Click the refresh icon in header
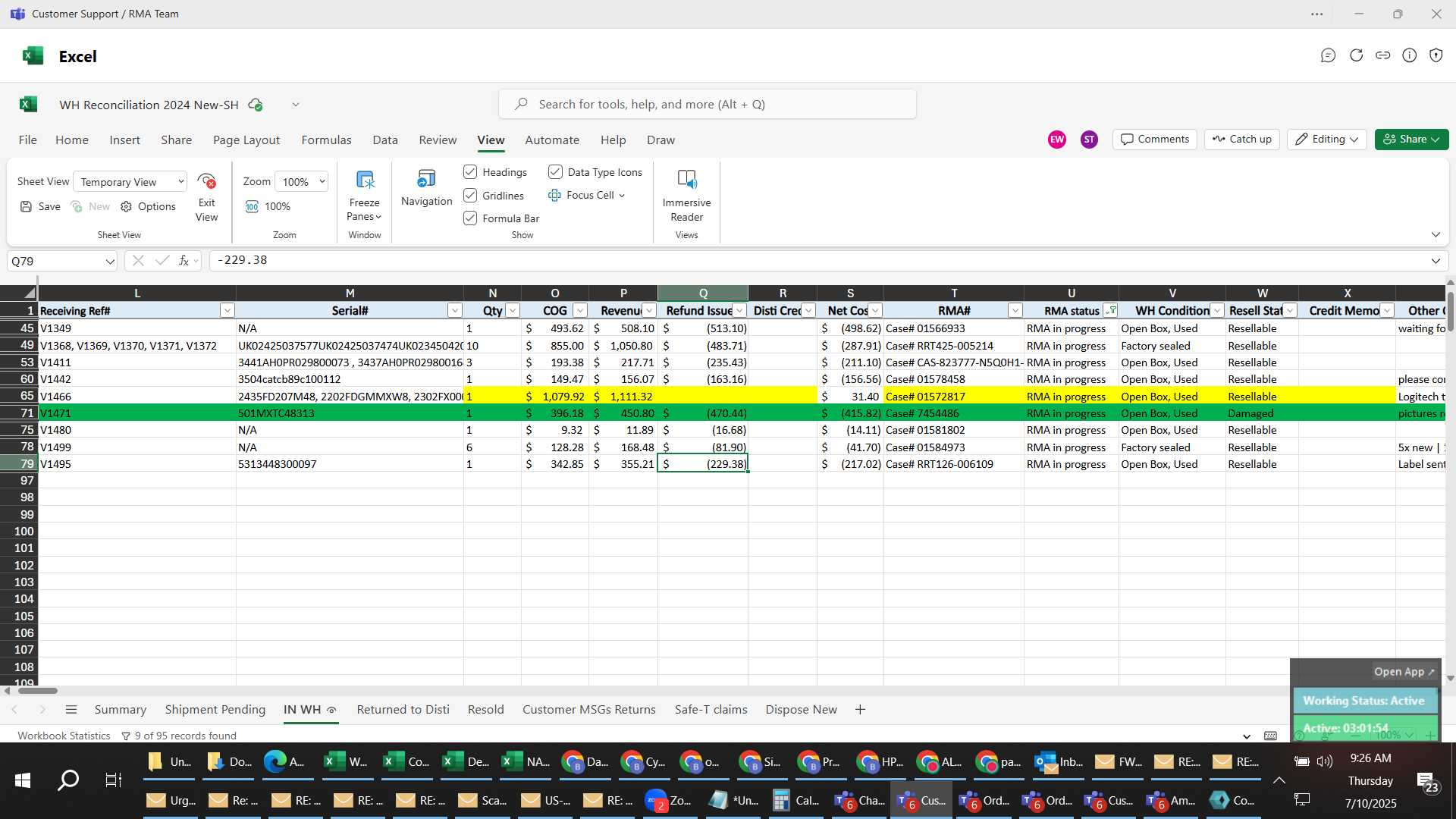The height and width of the screenshot is (819, 1456). pyautogui.click(x=1356, y=55)
